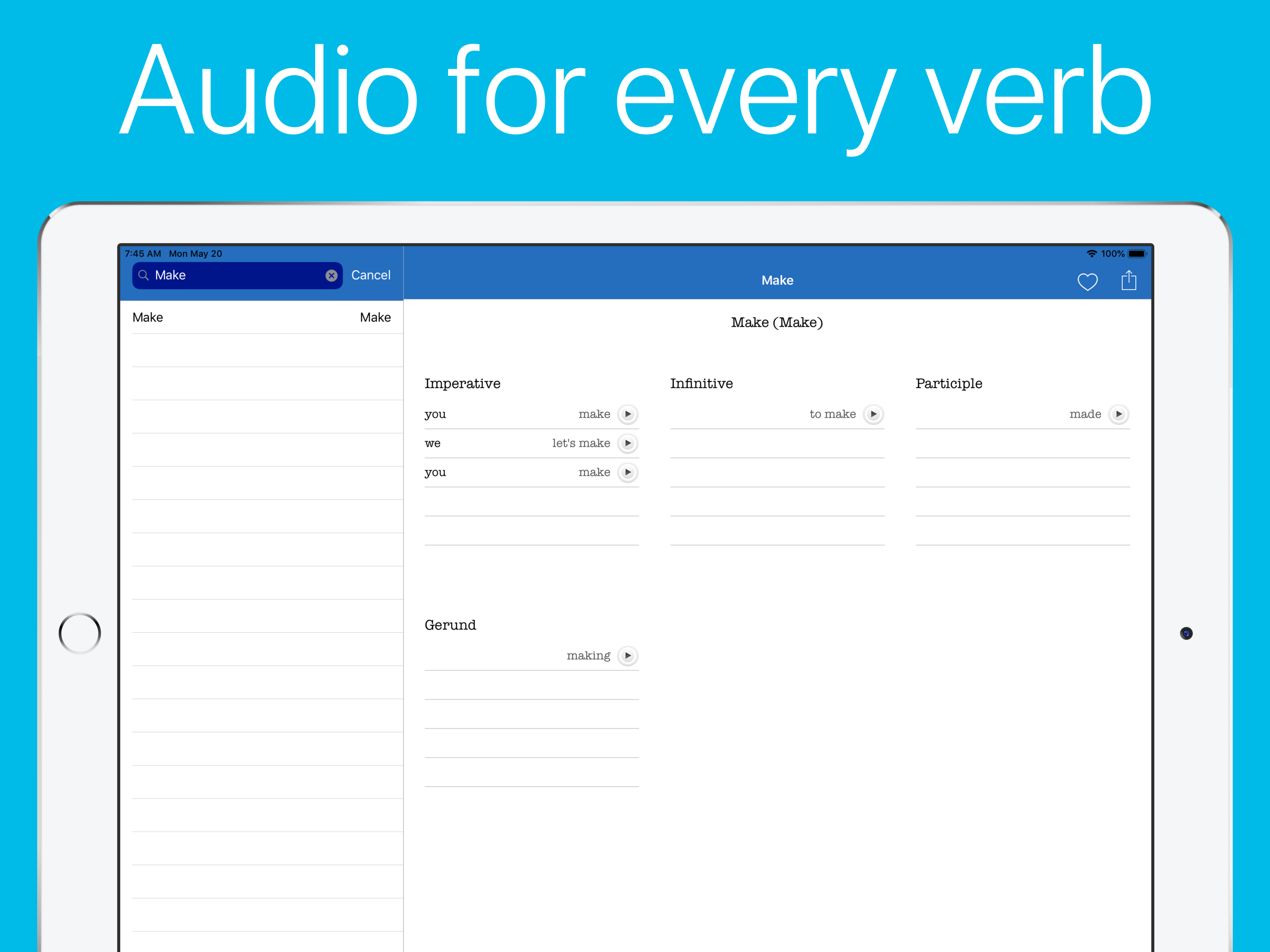Clear the search field text
1270x952 pixels.
coord(331,276)
